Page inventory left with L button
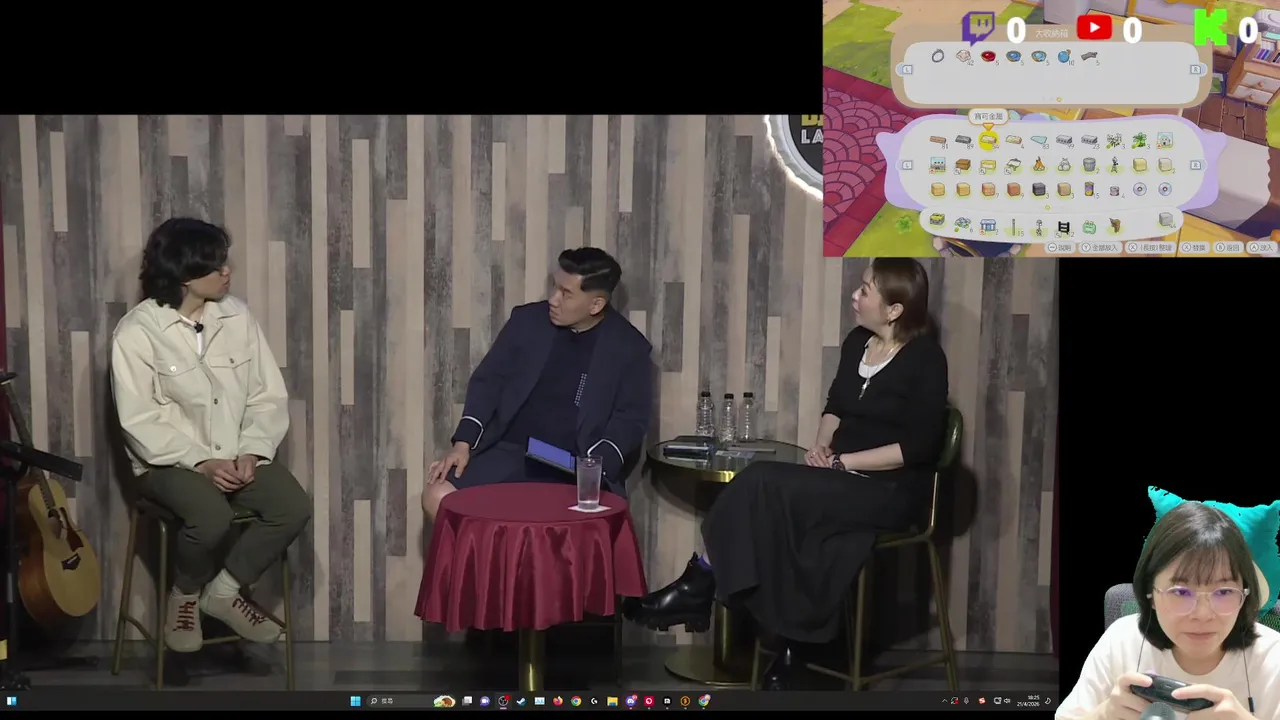Viewport: 1280px width, 720px height. click(x=907, y=165)
